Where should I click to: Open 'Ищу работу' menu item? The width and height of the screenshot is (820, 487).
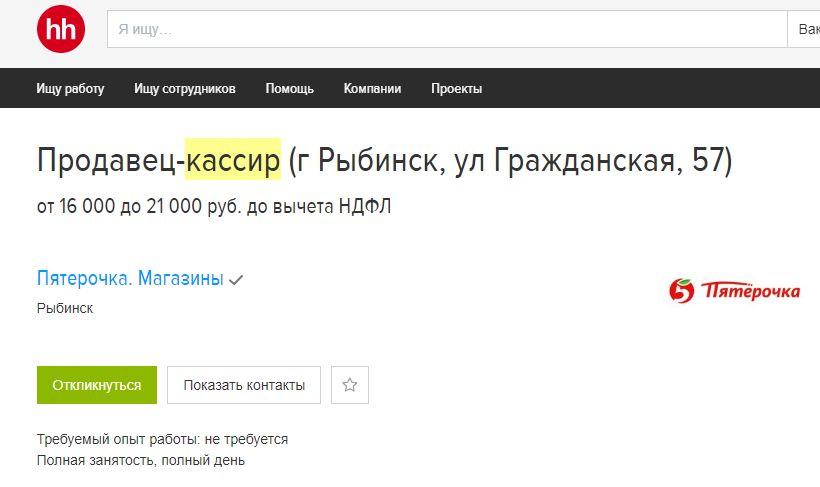coord(70,88)
